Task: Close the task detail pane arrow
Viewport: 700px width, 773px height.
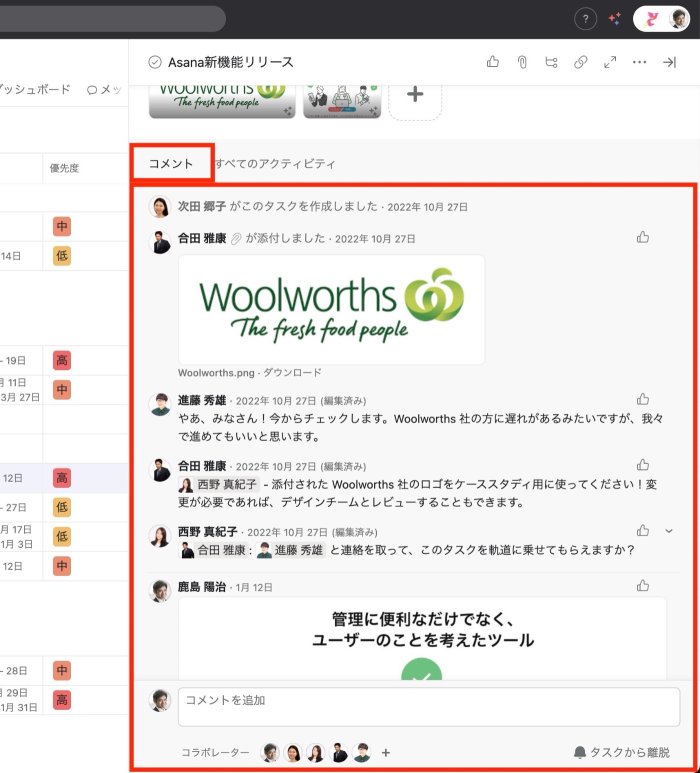Action: tap(669, 62)
